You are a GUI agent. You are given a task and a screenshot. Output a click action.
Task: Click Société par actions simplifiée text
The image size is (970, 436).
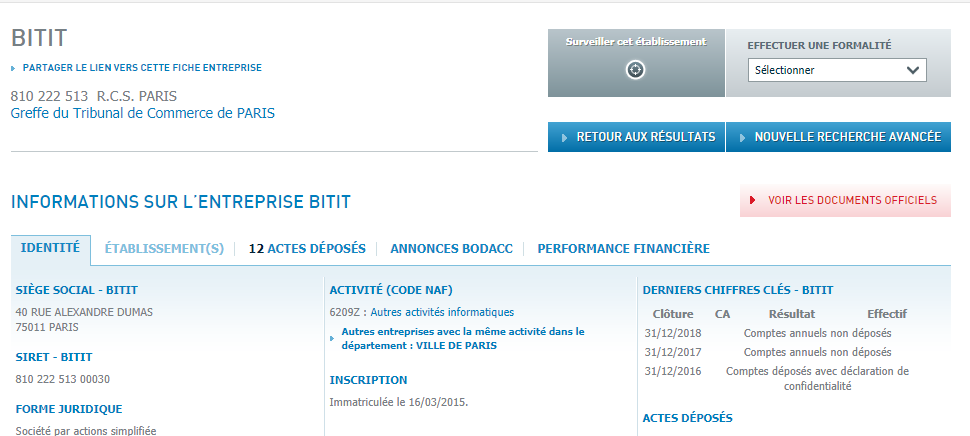(x=86, y=430)
